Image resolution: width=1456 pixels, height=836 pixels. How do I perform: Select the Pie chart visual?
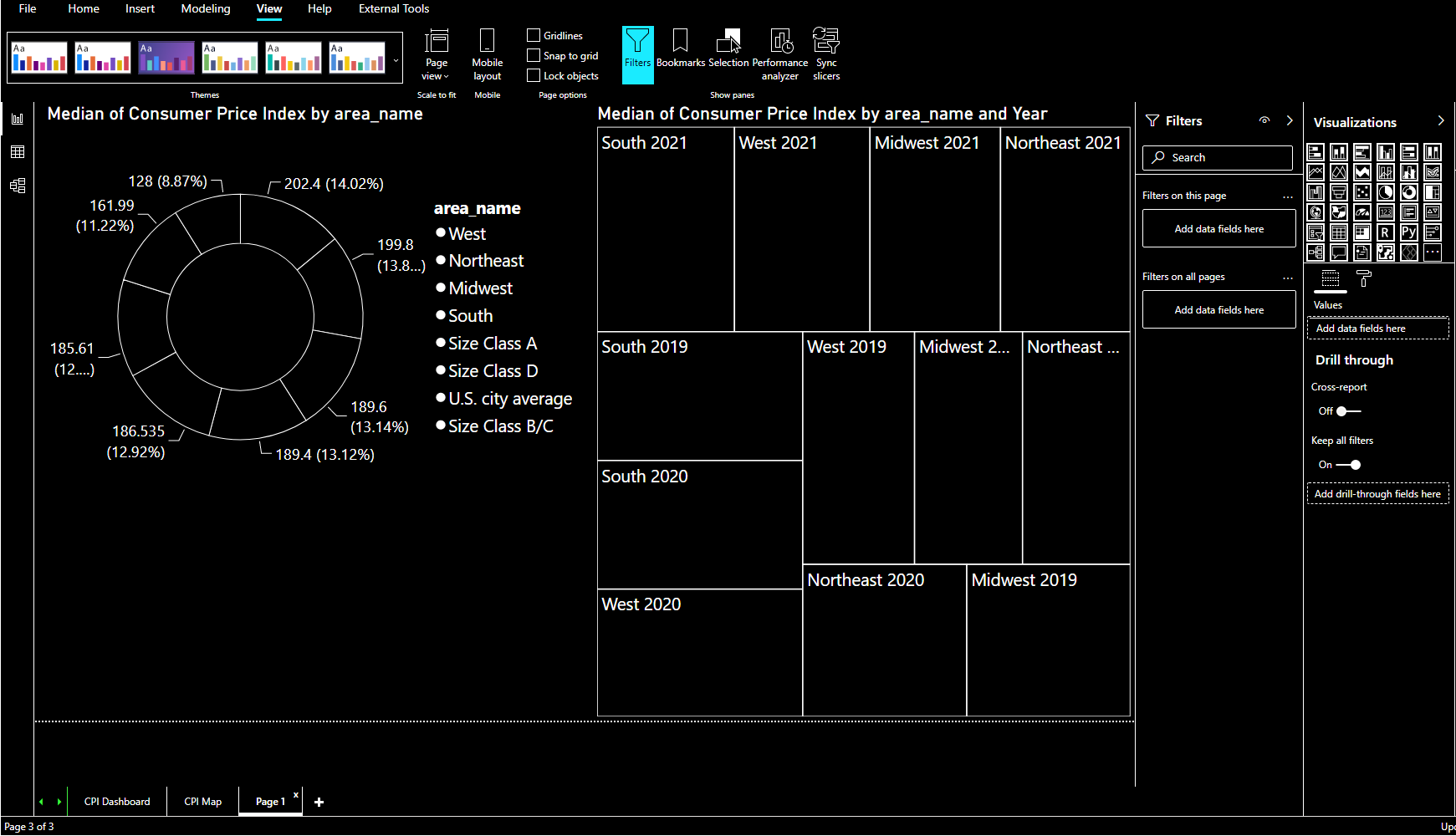point(1386,192)
